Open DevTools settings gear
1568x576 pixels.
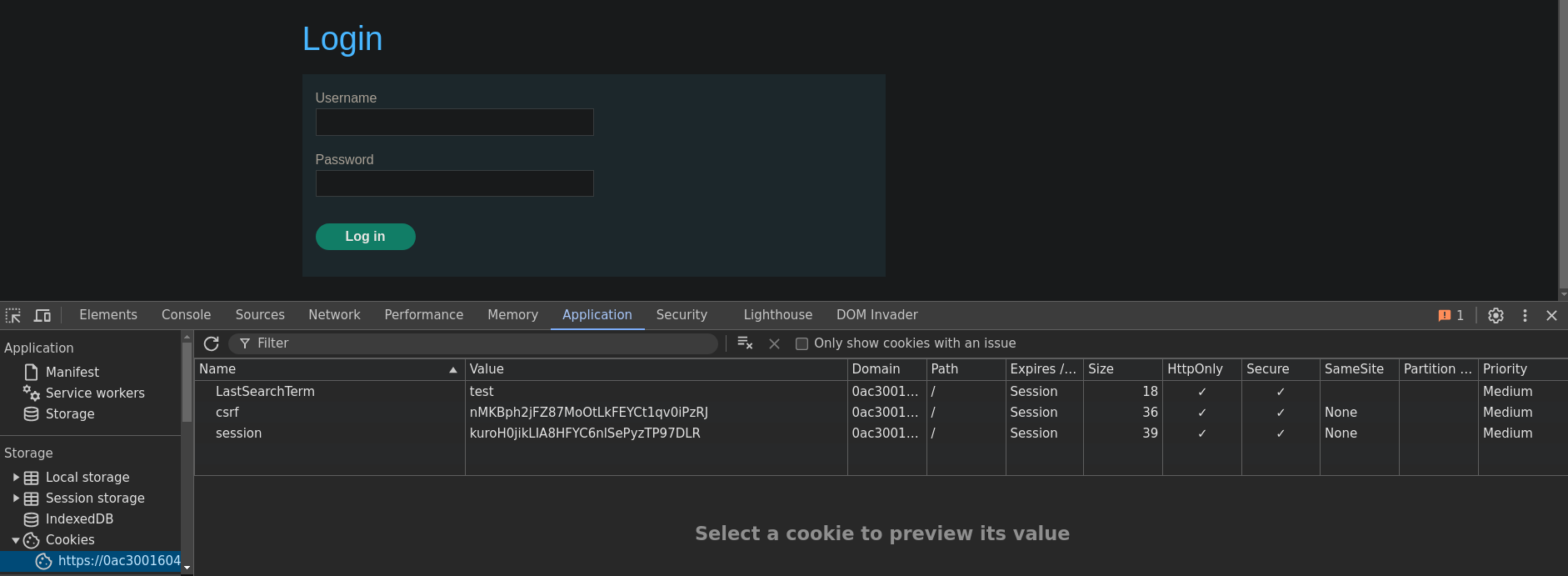[x=1496, y=315]
